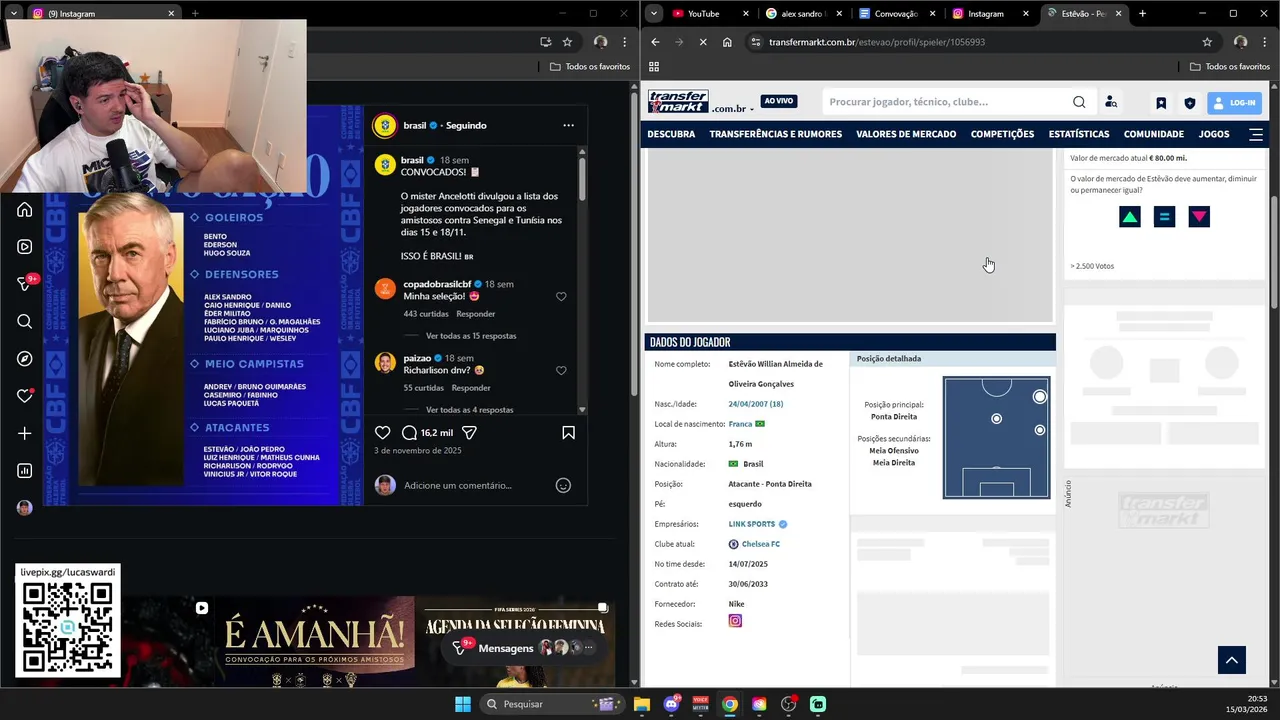
Task: Reply to copadobrasilcbf's comment
Action: pos(476,314)
